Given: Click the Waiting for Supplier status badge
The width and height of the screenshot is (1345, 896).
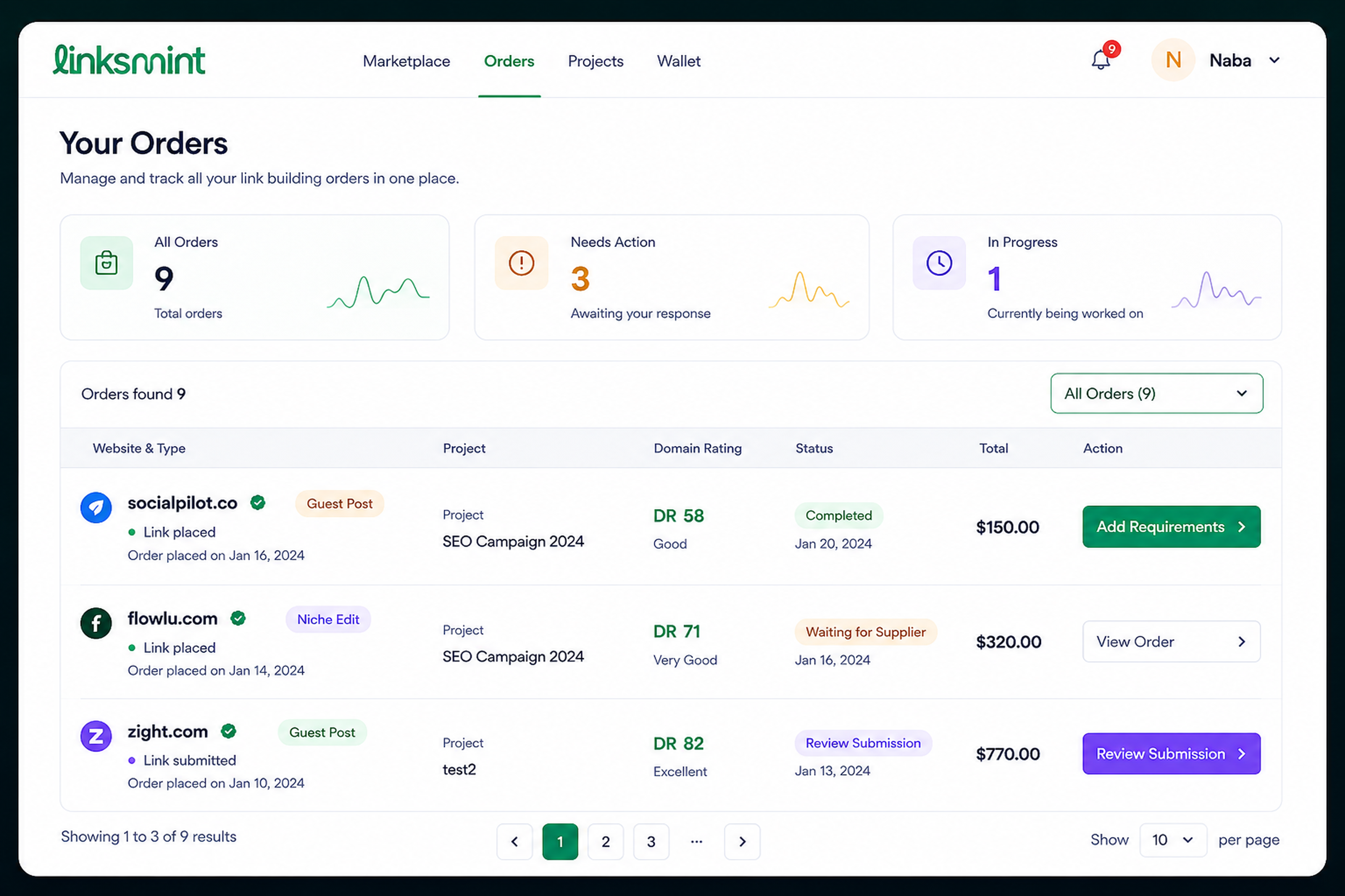Looking at the screenshot, I should tap(866, 632).
